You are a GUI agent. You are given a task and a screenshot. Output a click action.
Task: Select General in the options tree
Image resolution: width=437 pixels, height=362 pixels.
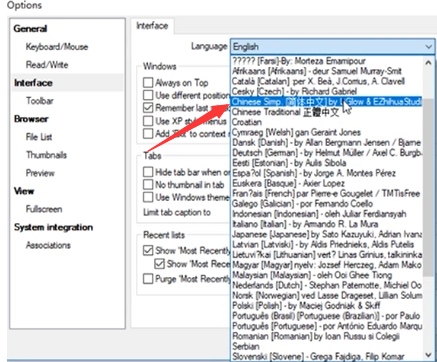[x=30, y=29]
